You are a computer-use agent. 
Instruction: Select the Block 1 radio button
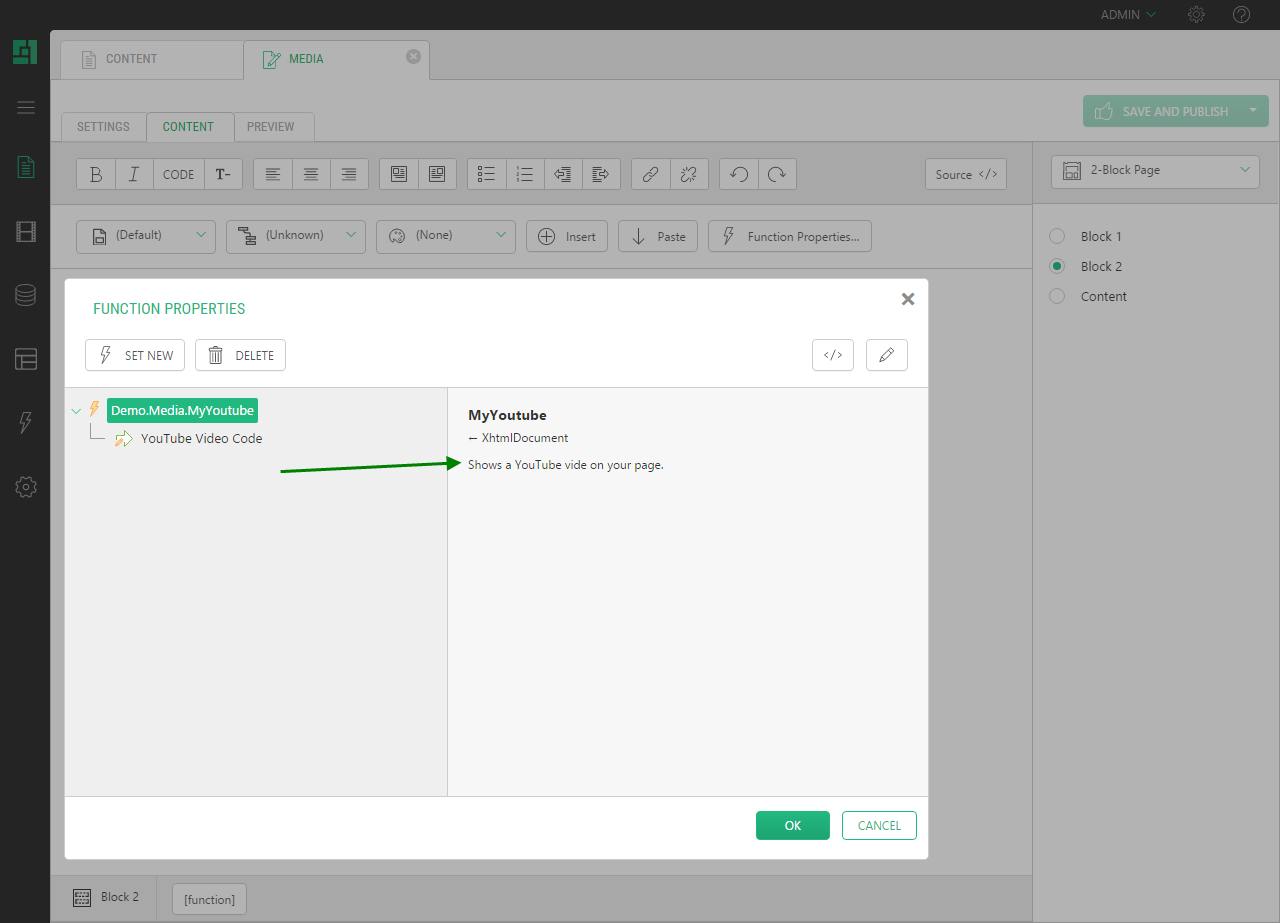[x=1057, y=236]
